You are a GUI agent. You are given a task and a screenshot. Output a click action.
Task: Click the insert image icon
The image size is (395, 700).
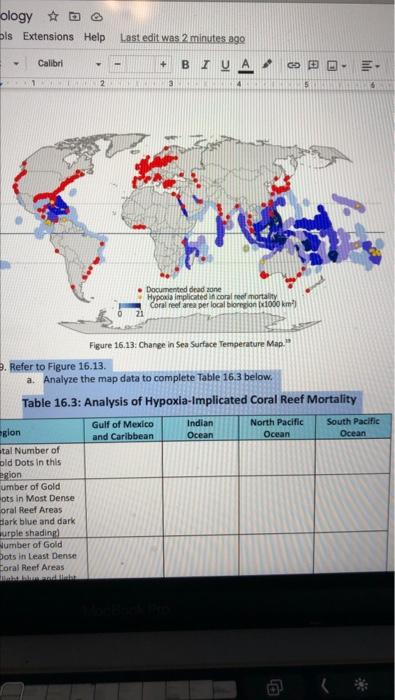pos(332,67)
